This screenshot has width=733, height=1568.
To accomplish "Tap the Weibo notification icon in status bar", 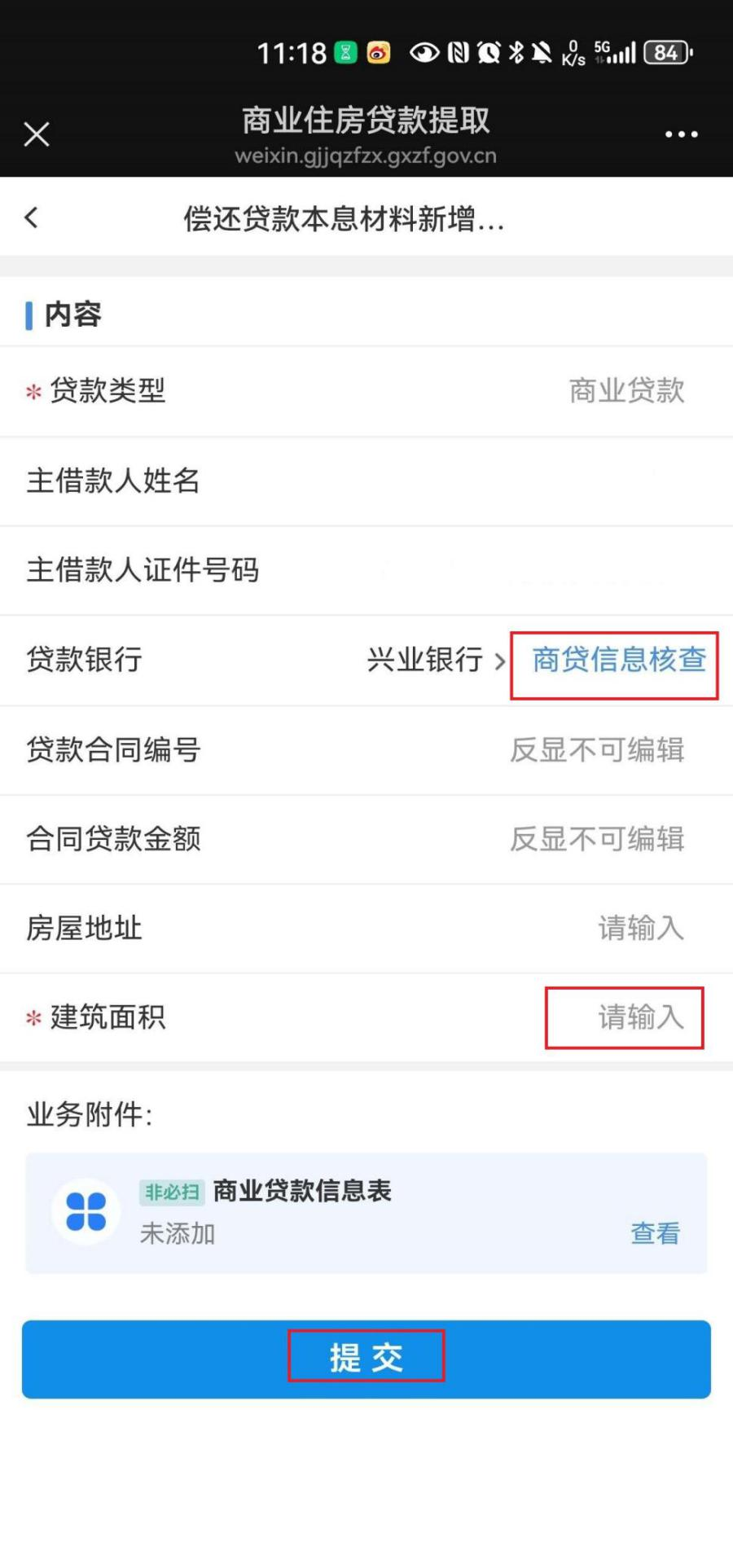I will pos(379,53).
